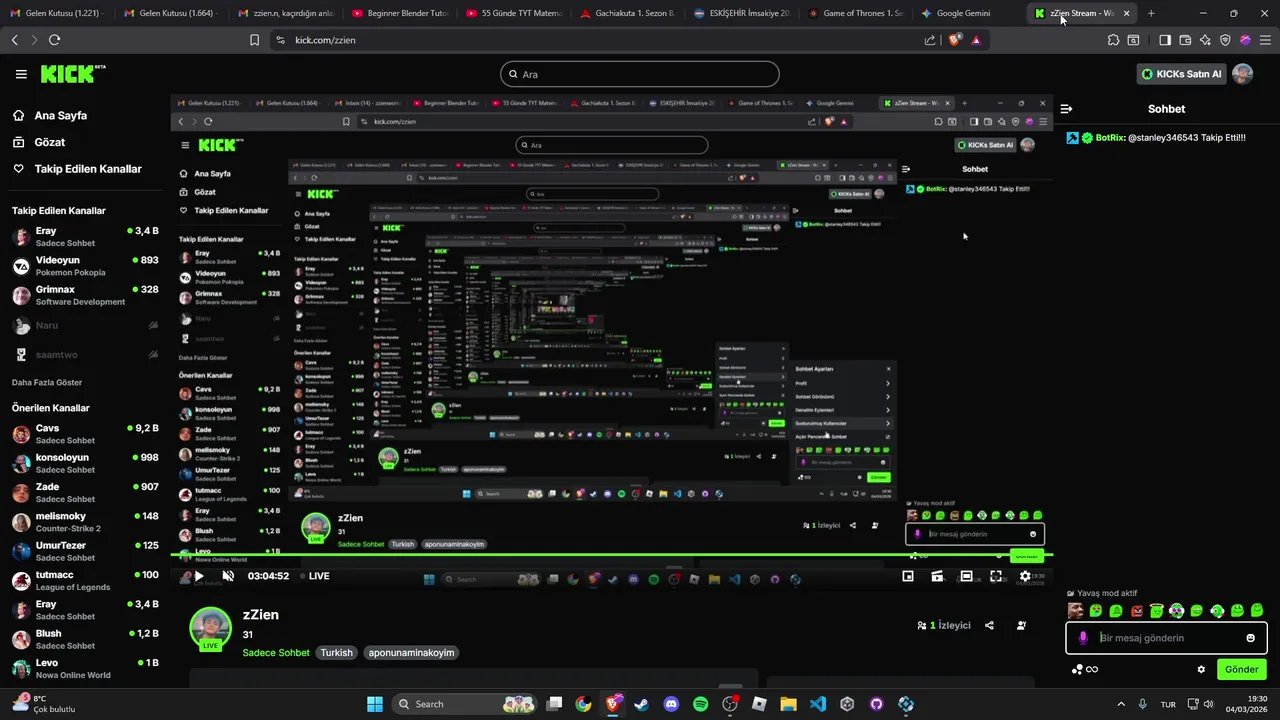
Task: Open Sadece Sohbet category link
Action: coord(276,653)
